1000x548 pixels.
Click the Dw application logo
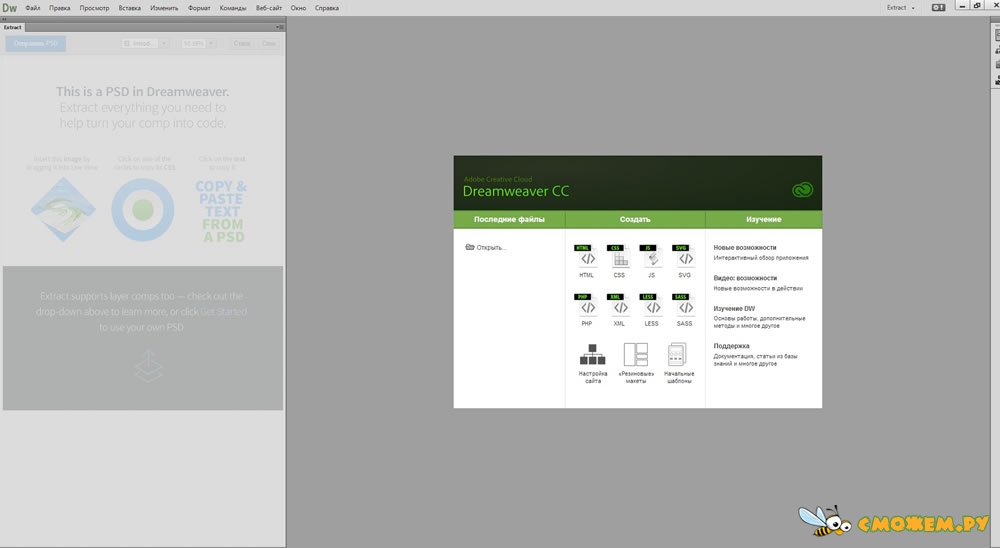(x=10, y=8)
